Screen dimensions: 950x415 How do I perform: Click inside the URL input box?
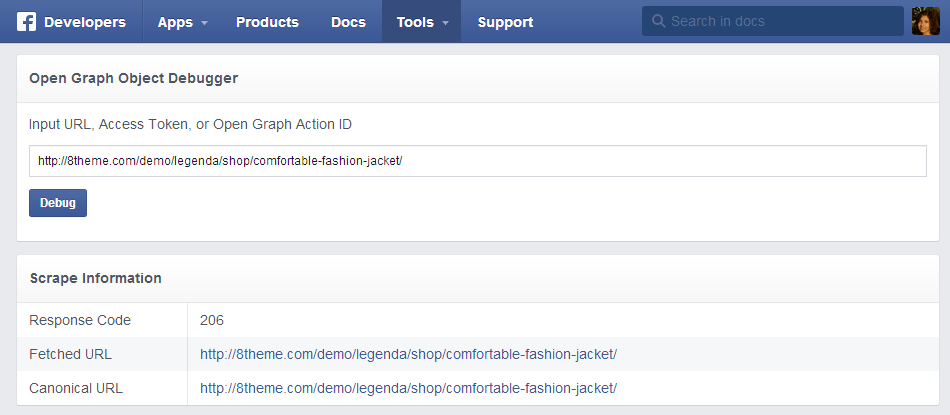(x=477, y=161)
